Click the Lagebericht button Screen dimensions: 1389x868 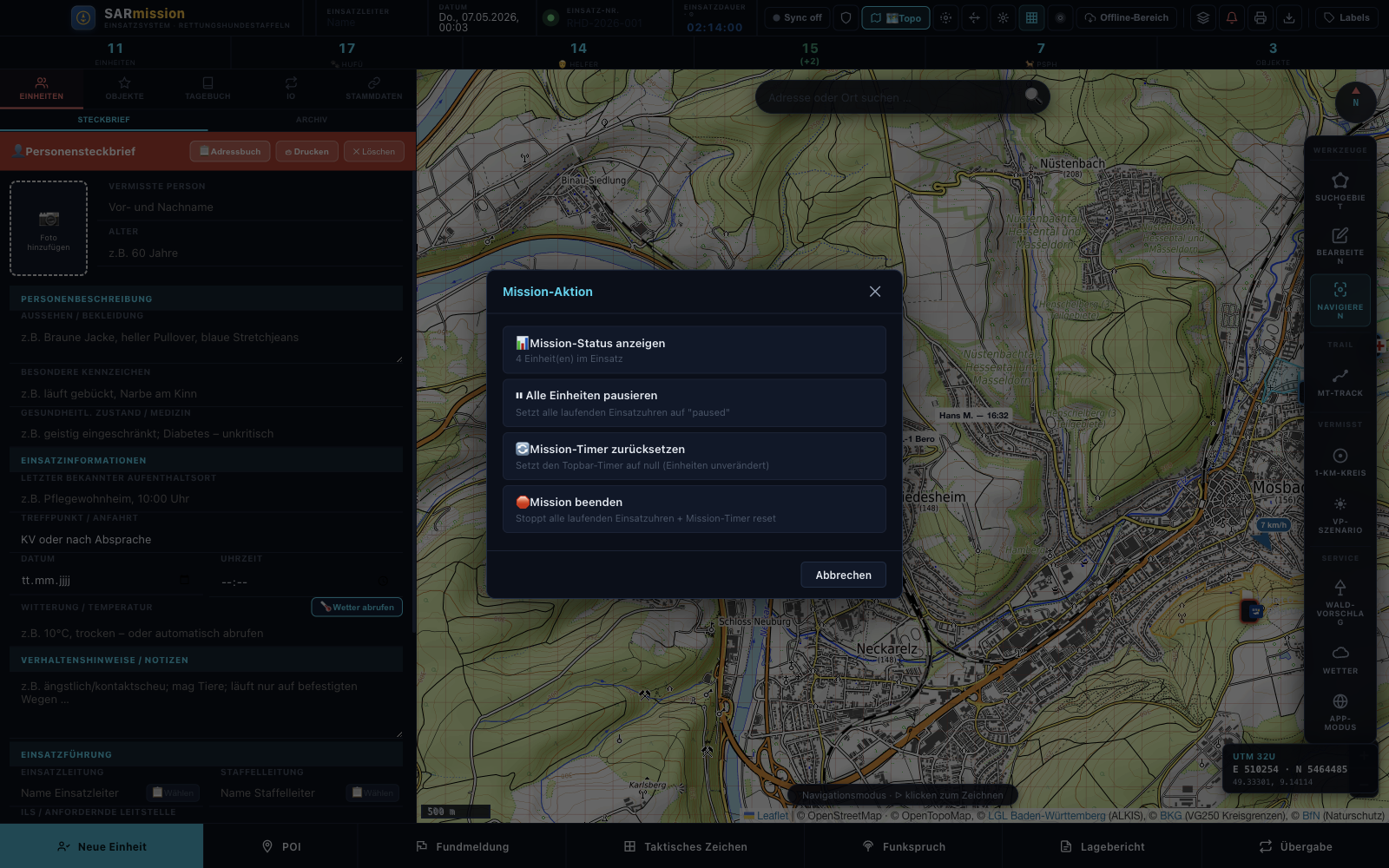[1103, 846]
